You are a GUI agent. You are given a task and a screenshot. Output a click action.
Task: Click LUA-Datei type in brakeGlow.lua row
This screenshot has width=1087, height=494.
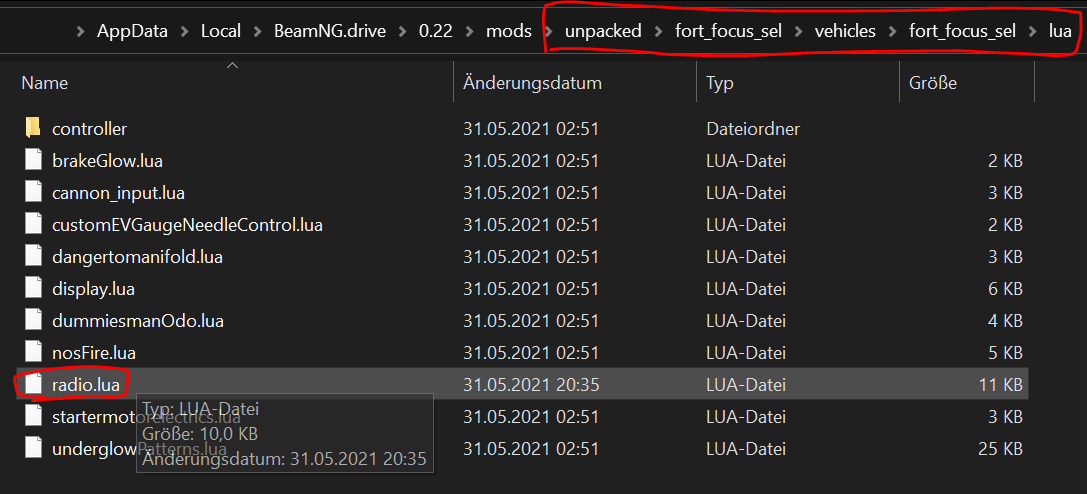point(746,161)
